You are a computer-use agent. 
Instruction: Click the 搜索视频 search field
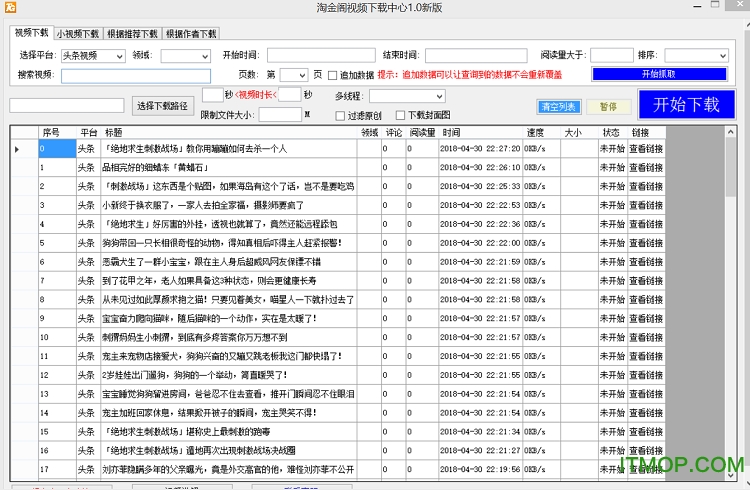[x=136, y=76]
